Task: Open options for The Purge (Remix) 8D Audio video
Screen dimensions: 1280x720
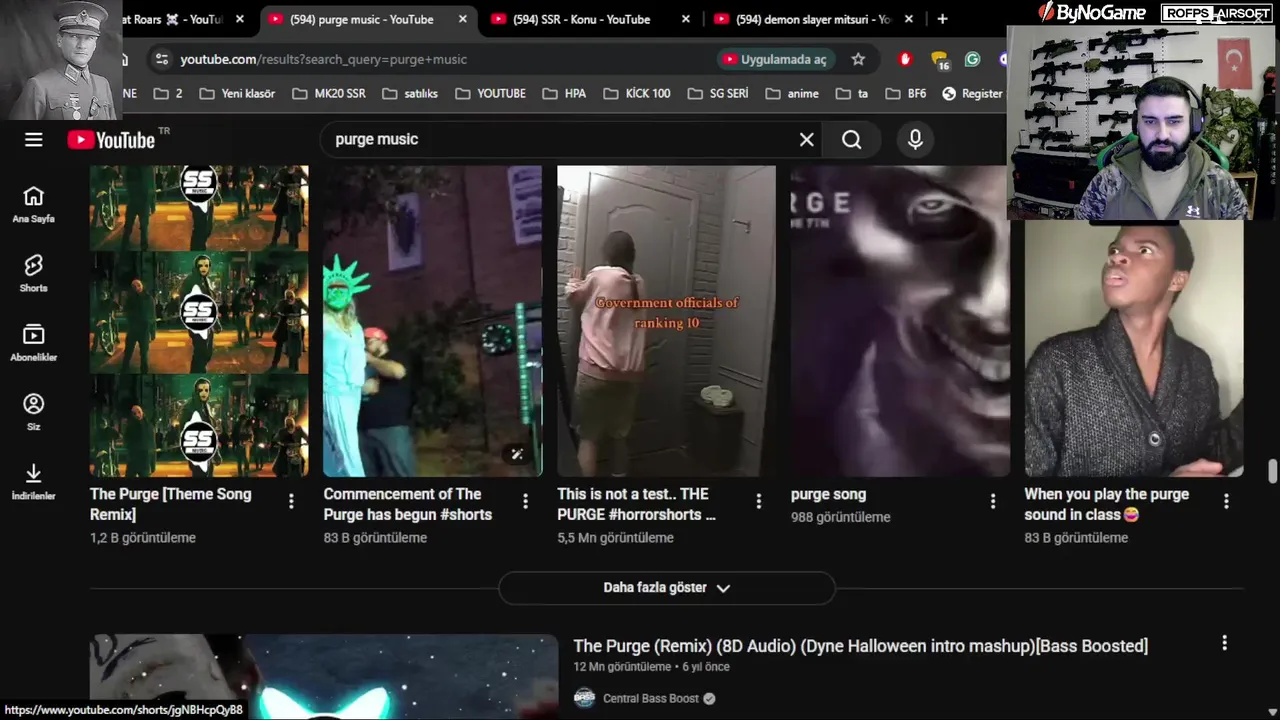Action: [x=1224, y=643]
